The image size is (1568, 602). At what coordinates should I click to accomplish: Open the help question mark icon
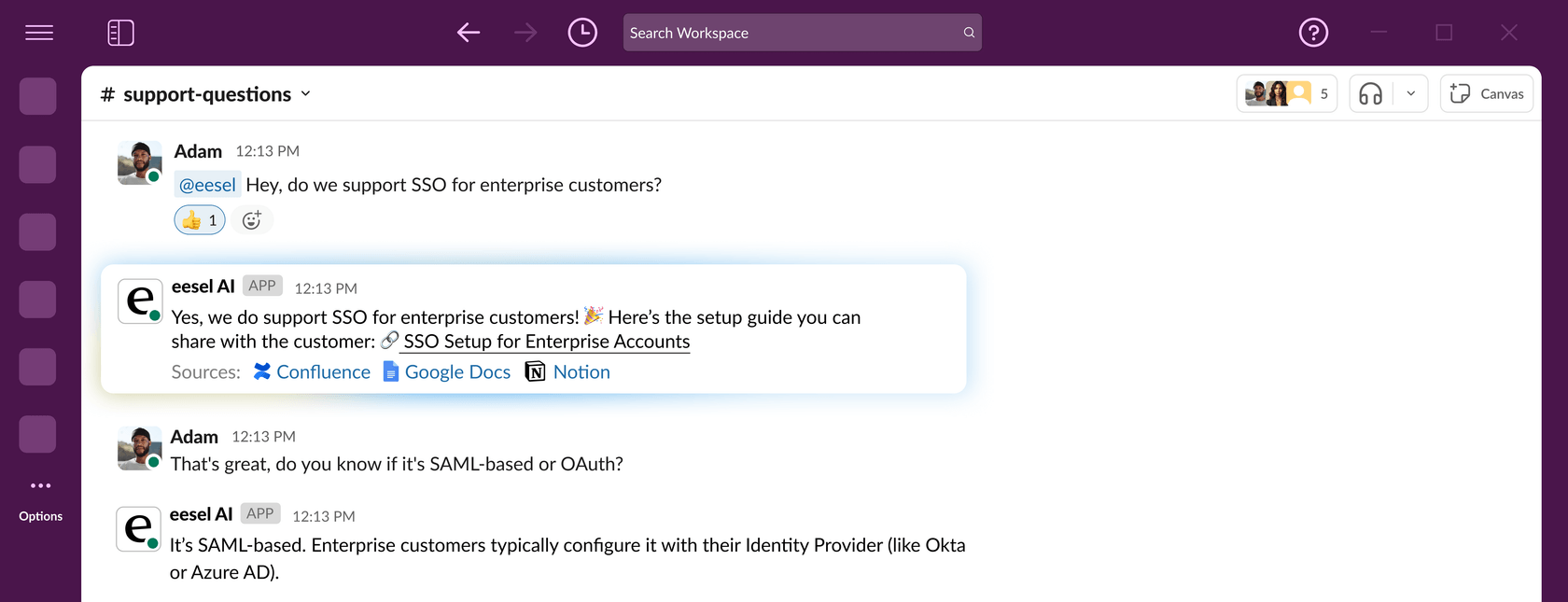[x=1313, y=33]
